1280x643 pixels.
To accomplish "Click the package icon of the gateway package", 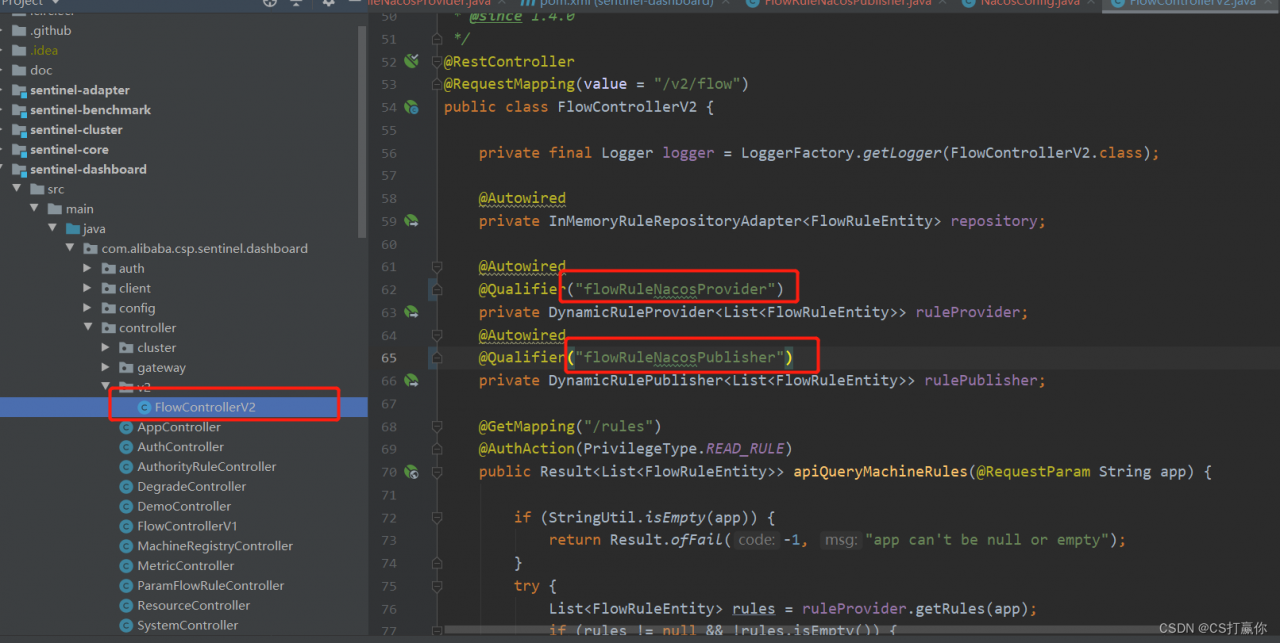I will 127,367.
